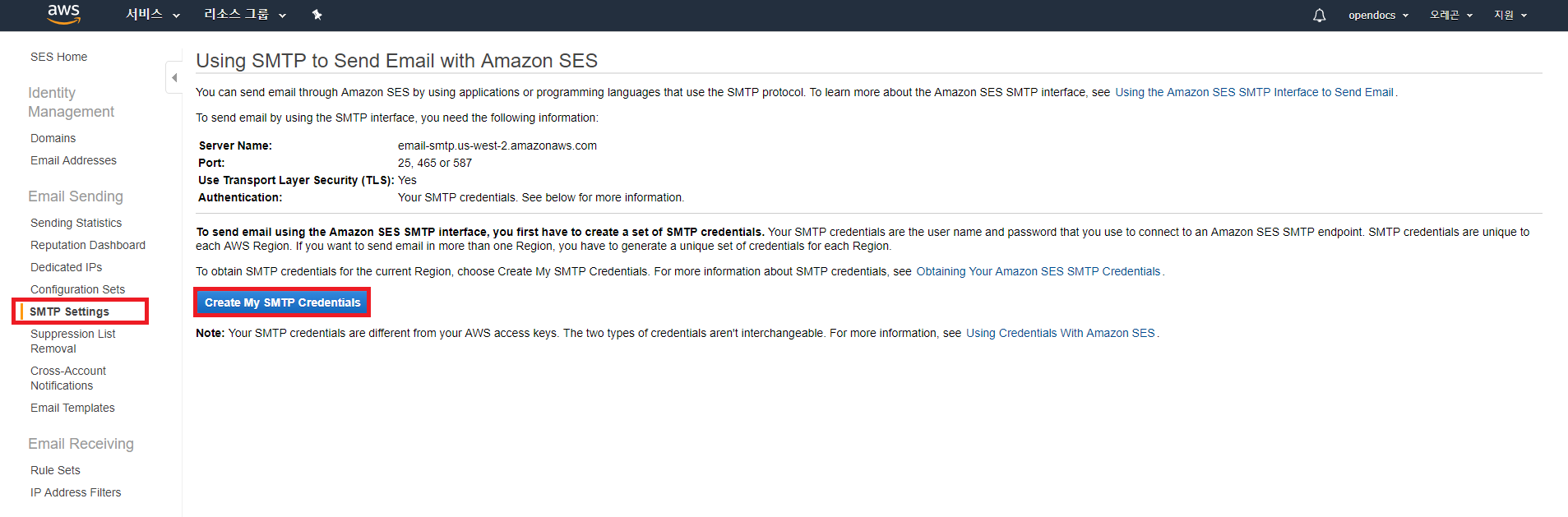Click the Port: label

pyautogui.click(x=211, y=163)
